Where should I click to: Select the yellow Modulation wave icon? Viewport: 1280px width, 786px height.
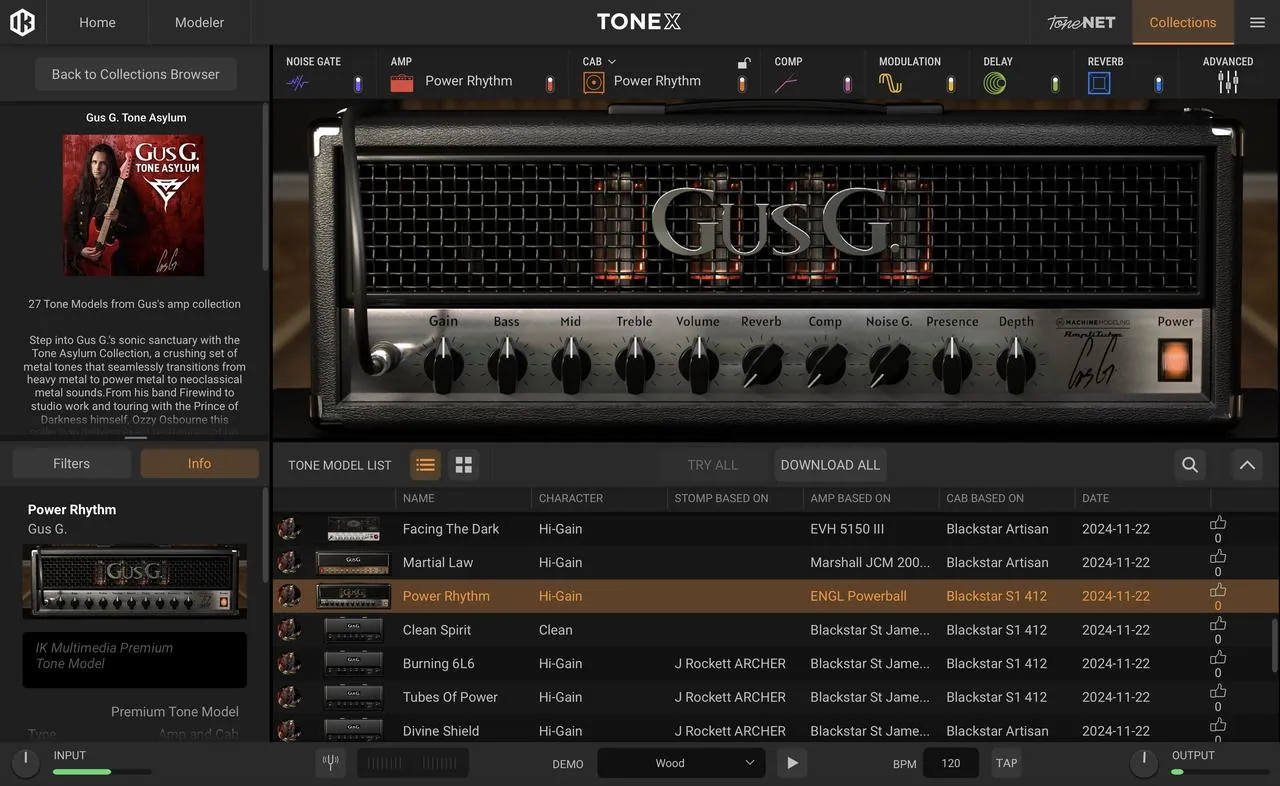coord(890,83)
